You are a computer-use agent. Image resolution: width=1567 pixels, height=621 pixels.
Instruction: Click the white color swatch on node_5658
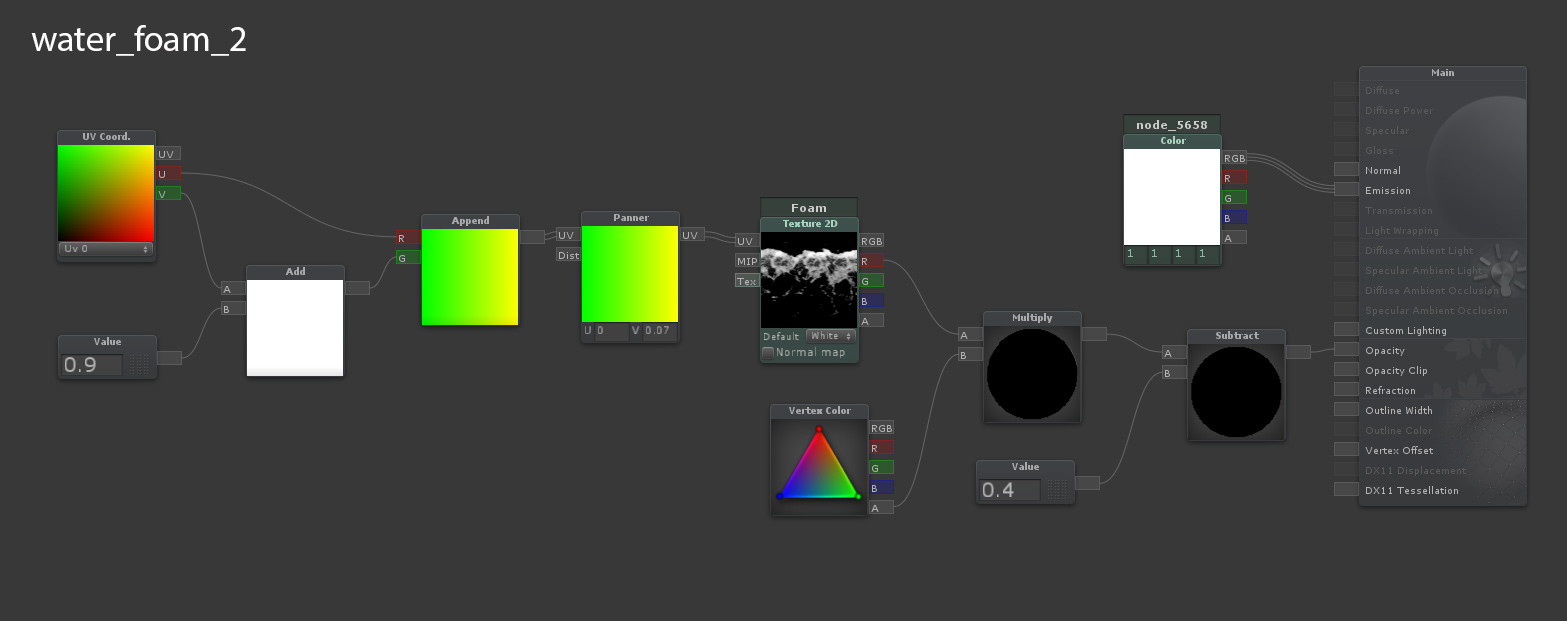point(1171,196)
